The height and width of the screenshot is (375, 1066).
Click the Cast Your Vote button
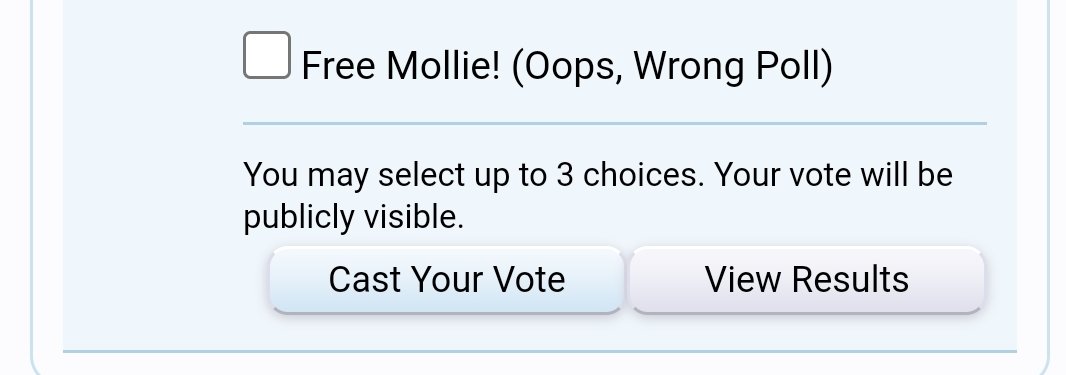click(447, 280)
